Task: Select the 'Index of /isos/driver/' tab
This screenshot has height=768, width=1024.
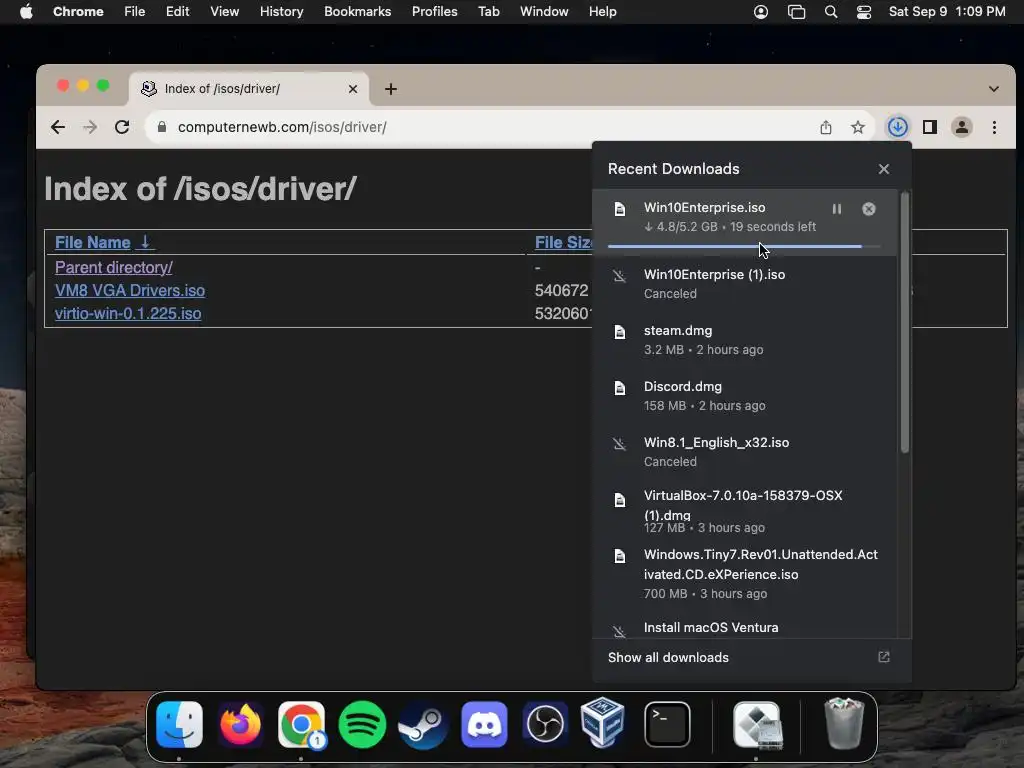Action: point(249,88)
